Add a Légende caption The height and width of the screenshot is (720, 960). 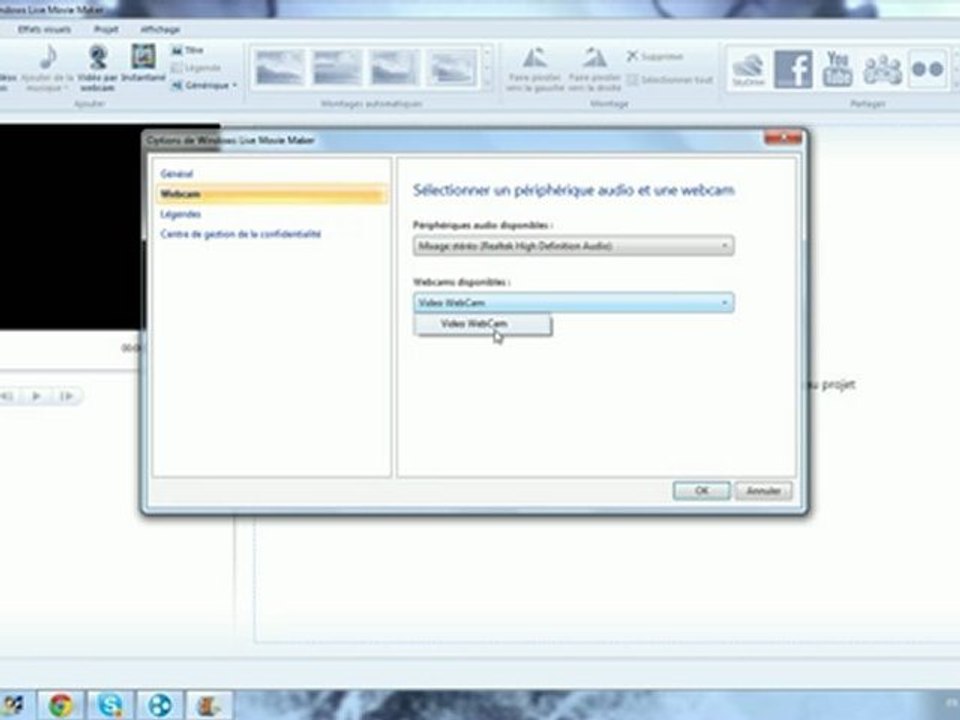196,67
